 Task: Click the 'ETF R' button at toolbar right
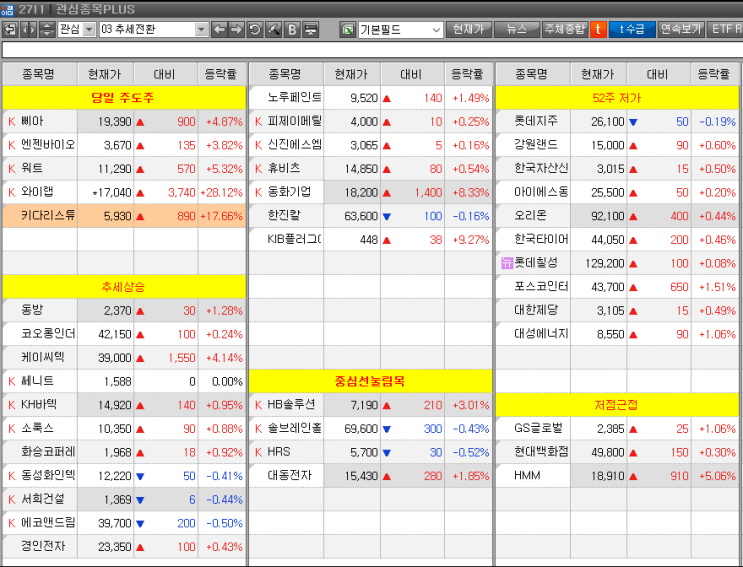click(x=725, y=29)
